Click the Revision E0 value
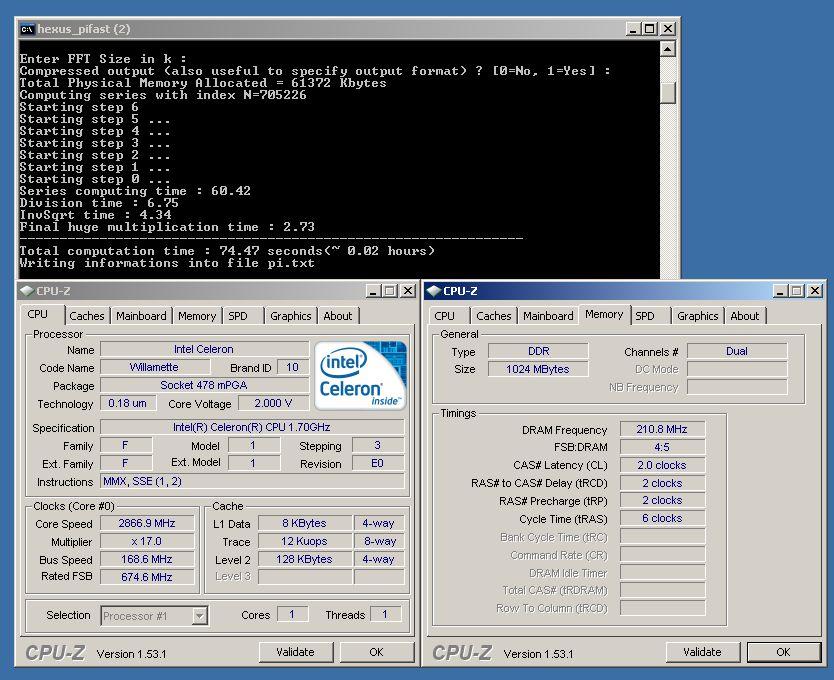The image size is (834, 680). tap(378, 463)
